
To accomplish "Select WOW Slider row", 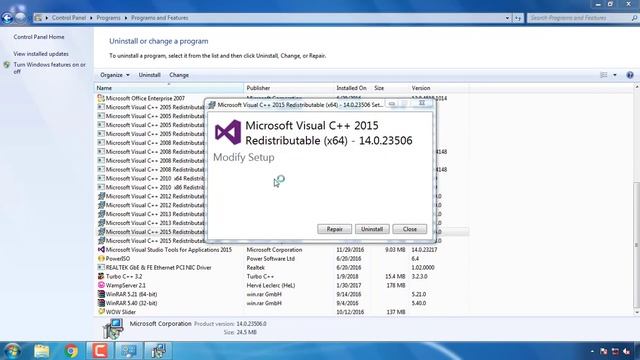I will coord(282,312).
